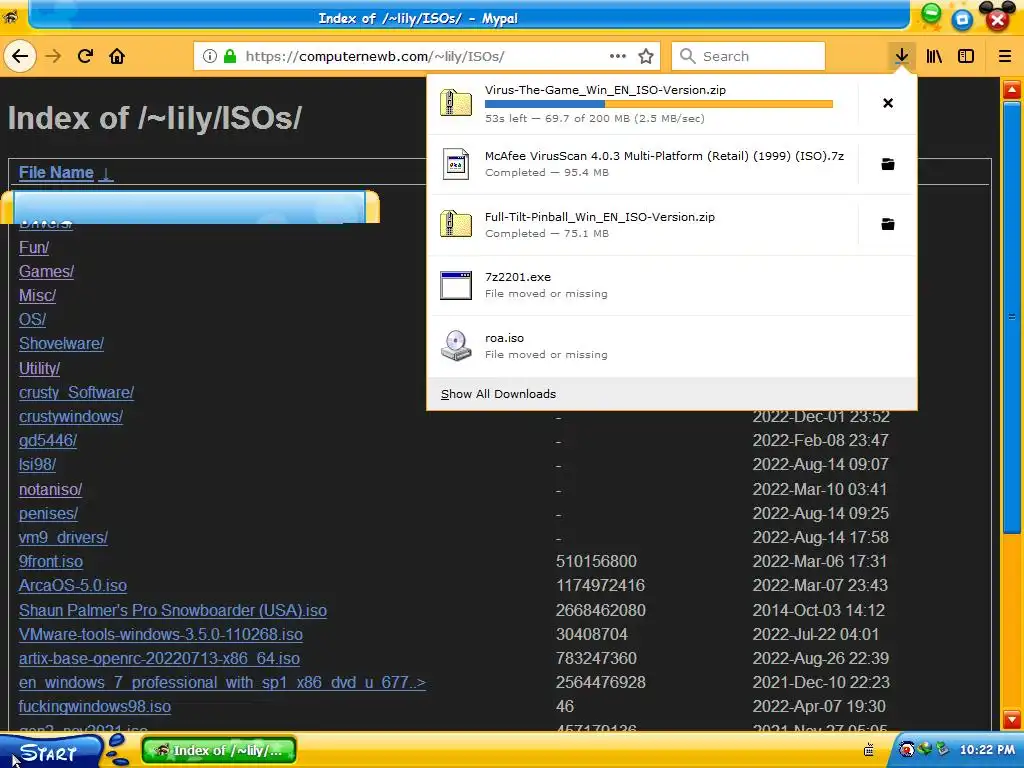Viewport: 1024px width, 768px height.
Task: Click the McAfee 7z file icon
Action: pos(456,164)
